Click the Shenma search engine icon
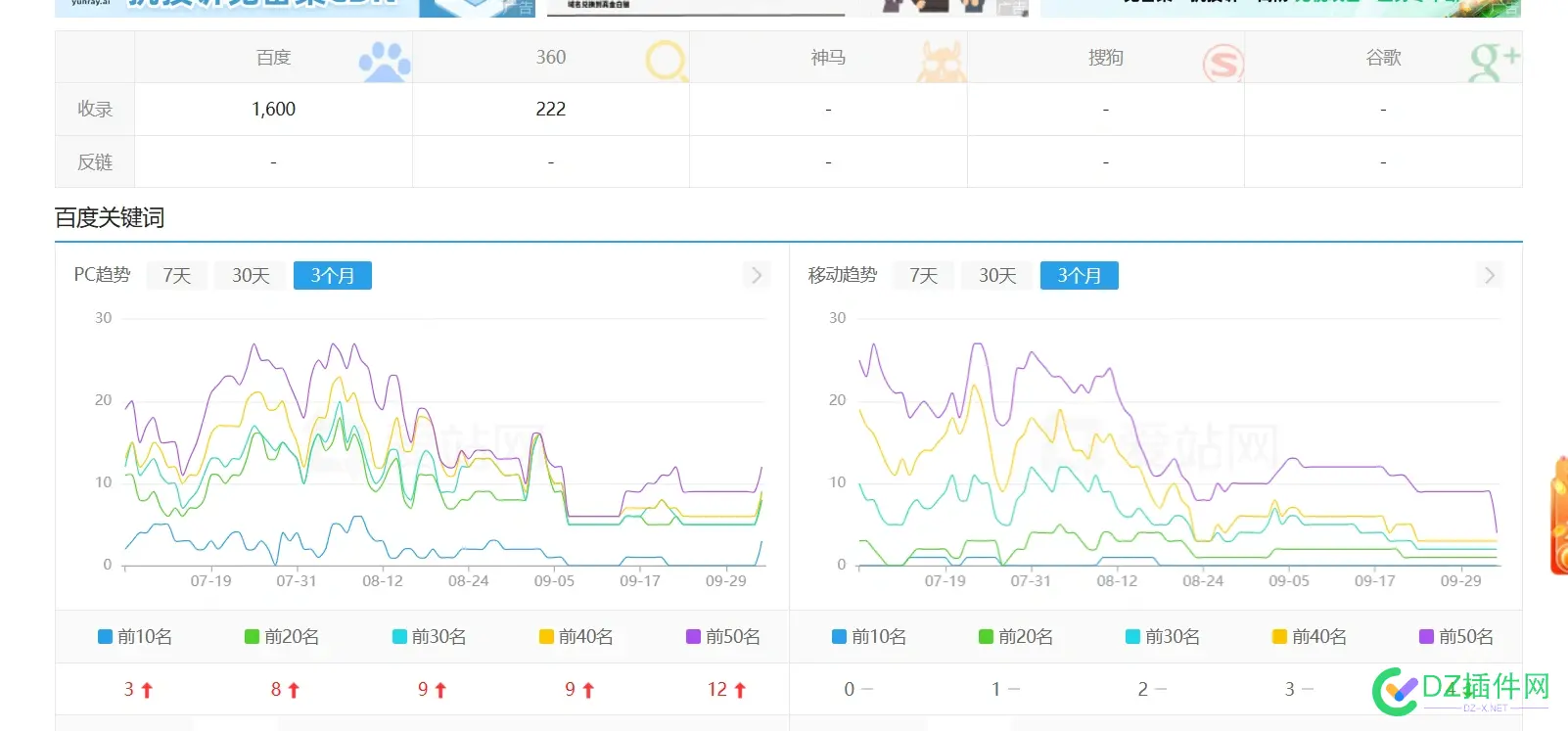 pyautogui.click(x=942, y=62)
